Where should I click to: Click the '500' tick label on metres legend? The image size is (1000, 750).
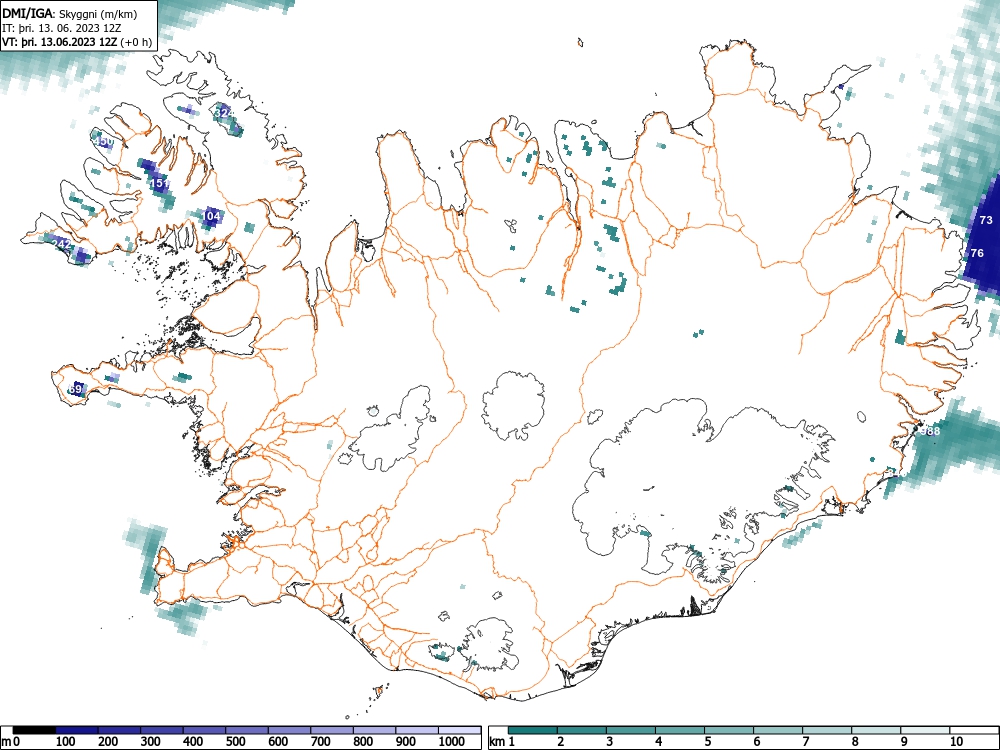(x=236, y=742)
